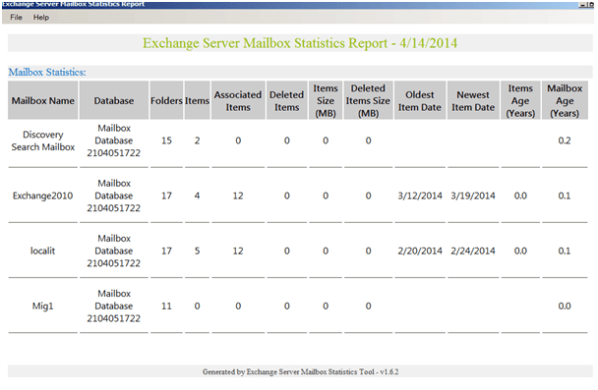Click the Folders column header
598x390 pixels.
(x=167, y=101)
